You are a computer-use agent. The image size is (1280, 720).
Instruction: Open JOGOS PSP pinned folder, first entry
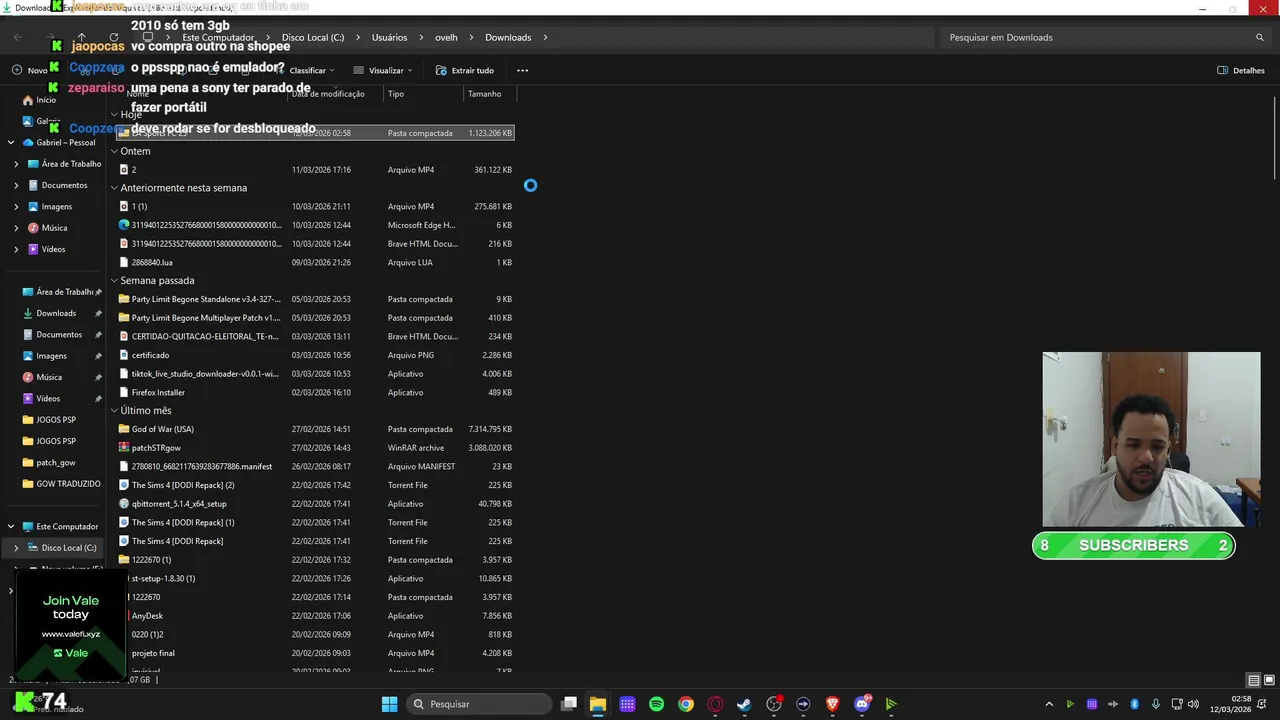[x=55, y=420]
